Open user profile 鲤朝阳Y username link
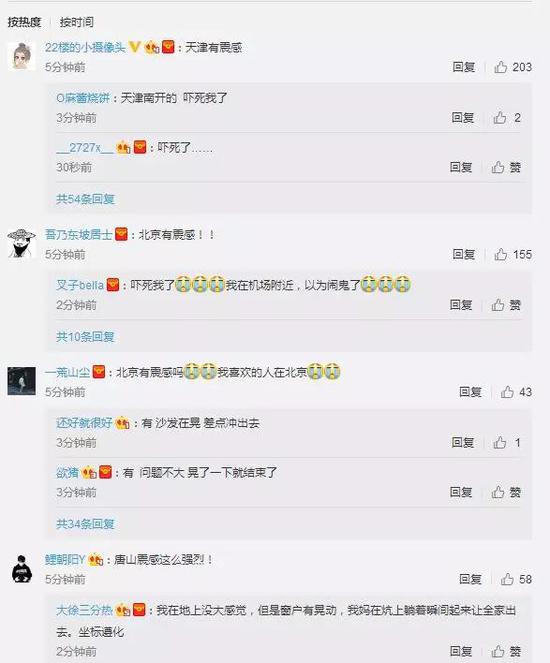This screenshot has height=663, width=550. 65,560
